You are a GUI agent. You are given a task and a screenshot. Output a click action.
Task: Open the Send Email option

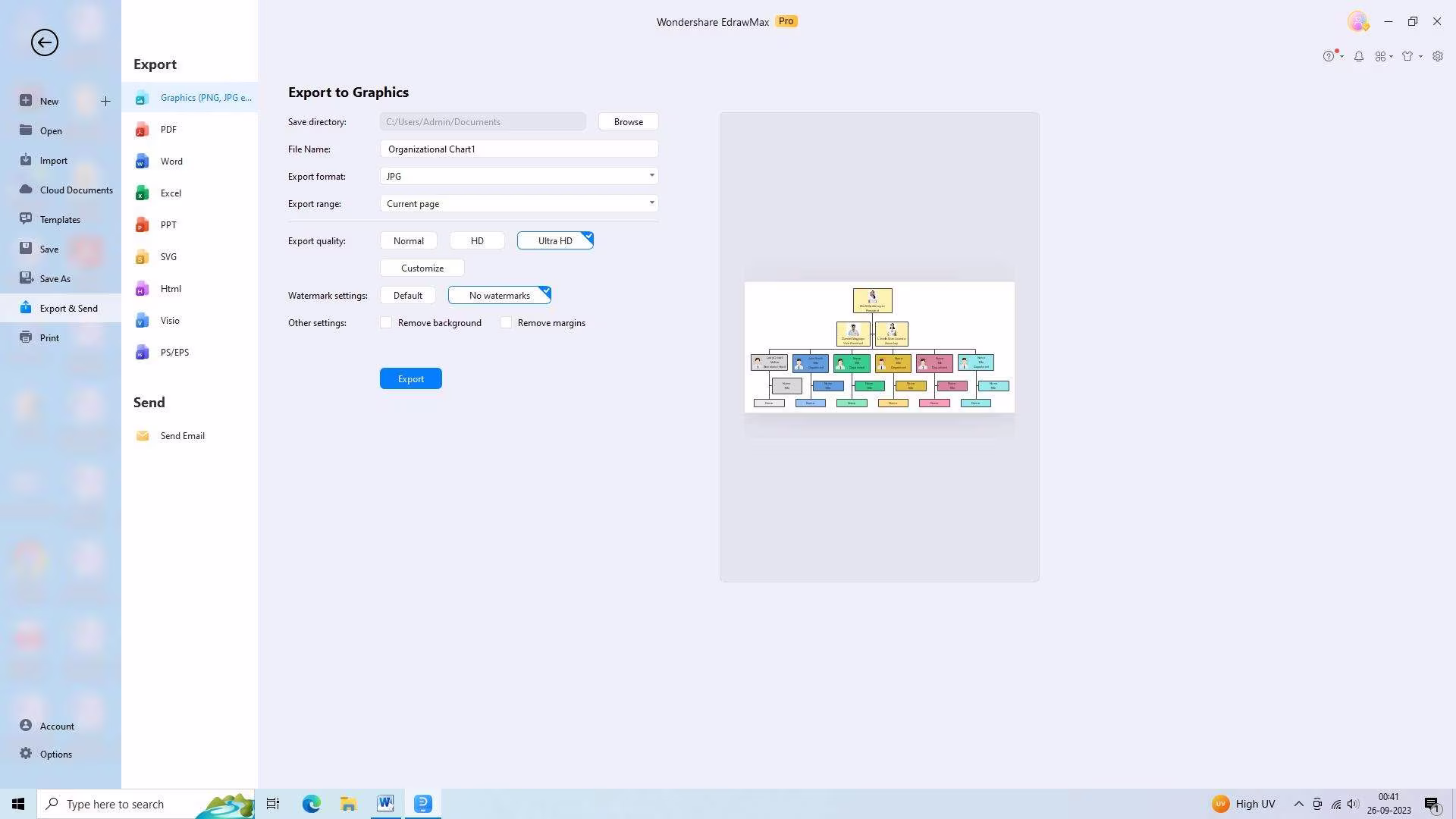182,436
